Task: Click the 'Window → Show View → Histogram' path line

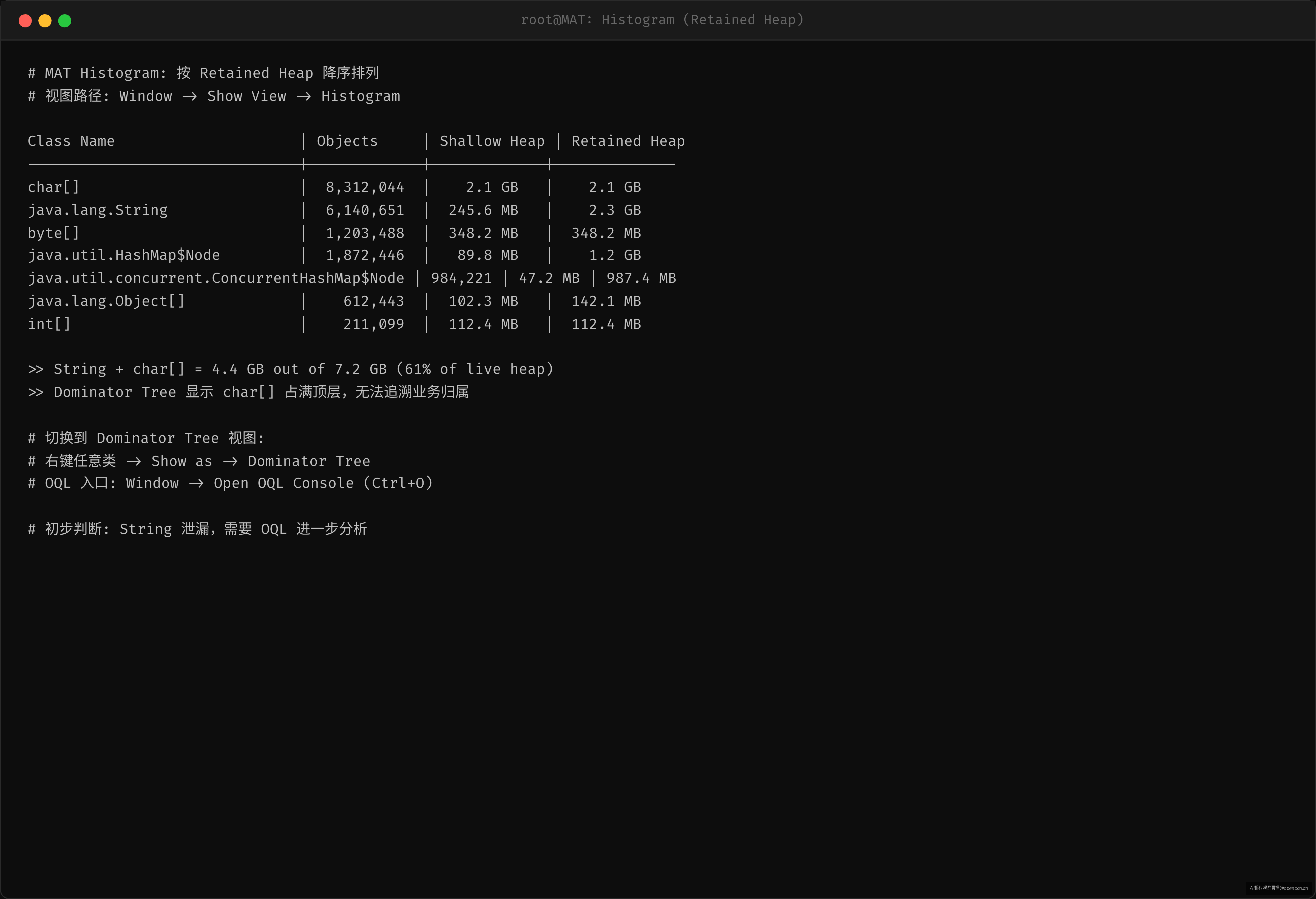Action: pyautogui.click(x=214, y=96)
